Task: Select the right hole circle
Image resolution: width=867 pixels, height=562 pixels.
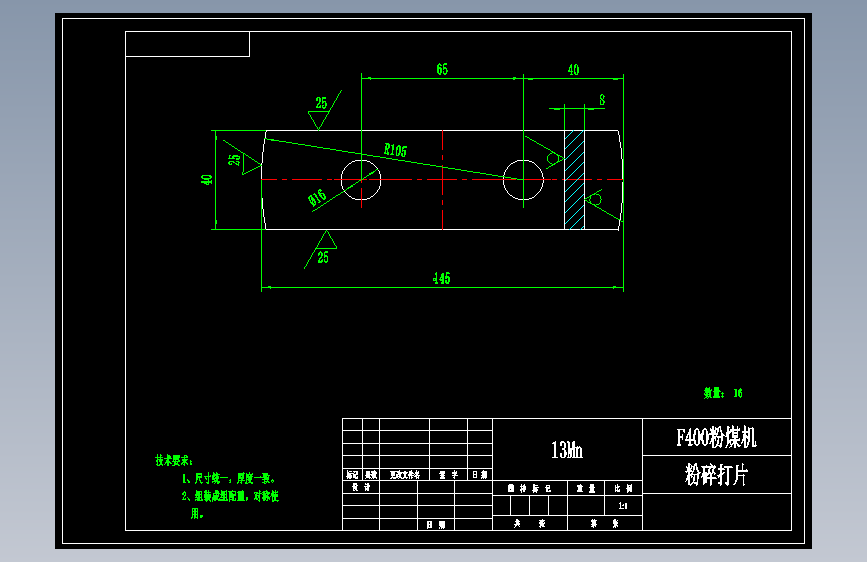Action: tap(523, 180)
